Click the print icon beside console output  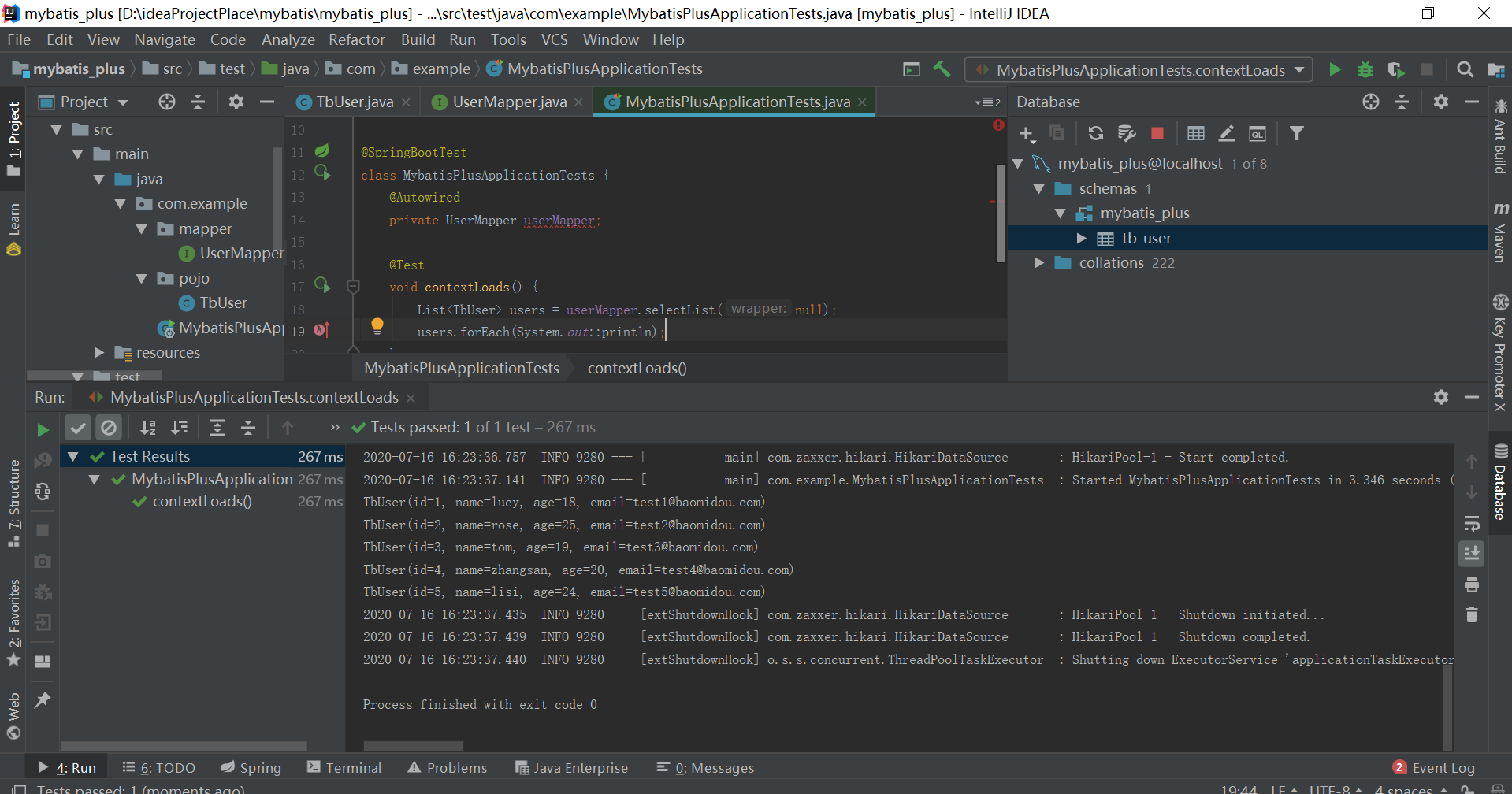(1471, 584)
